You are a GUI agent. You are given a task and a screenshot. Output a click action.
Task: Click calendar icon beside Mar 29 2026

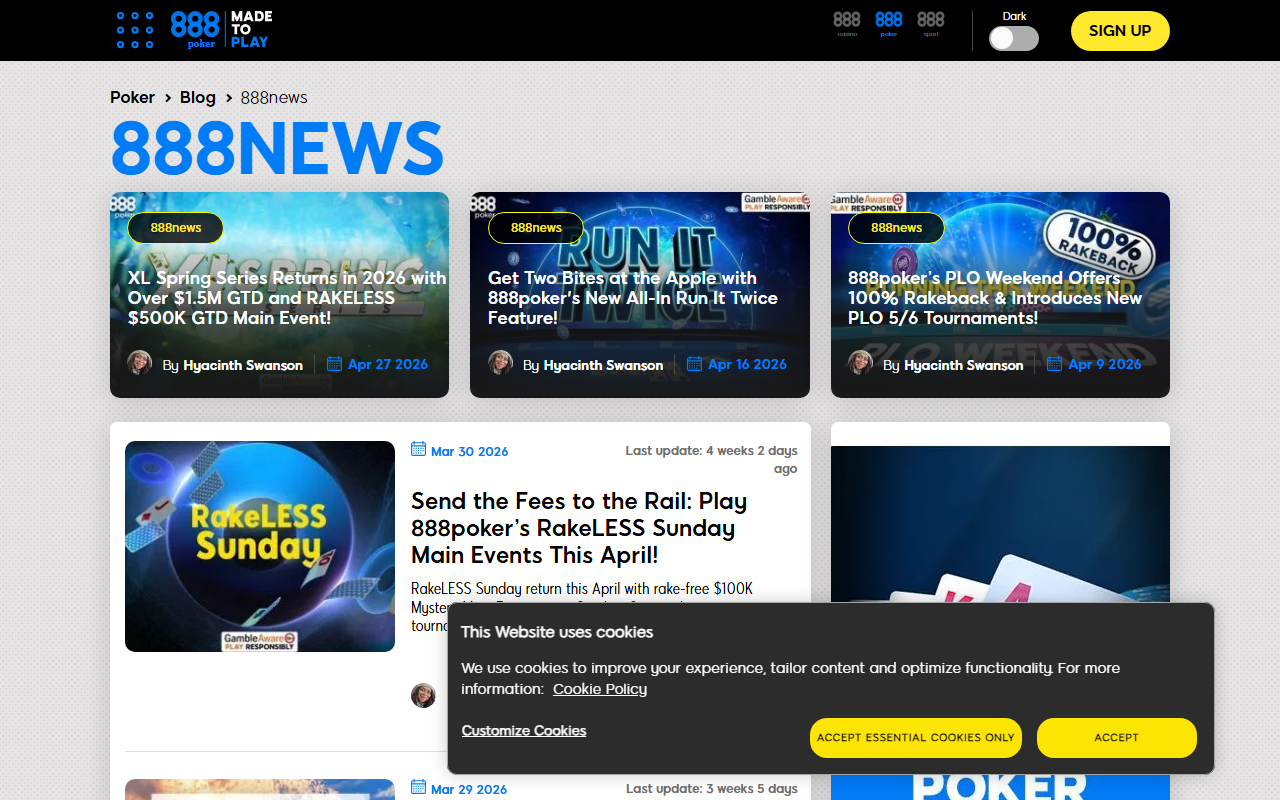click(418, 787)
